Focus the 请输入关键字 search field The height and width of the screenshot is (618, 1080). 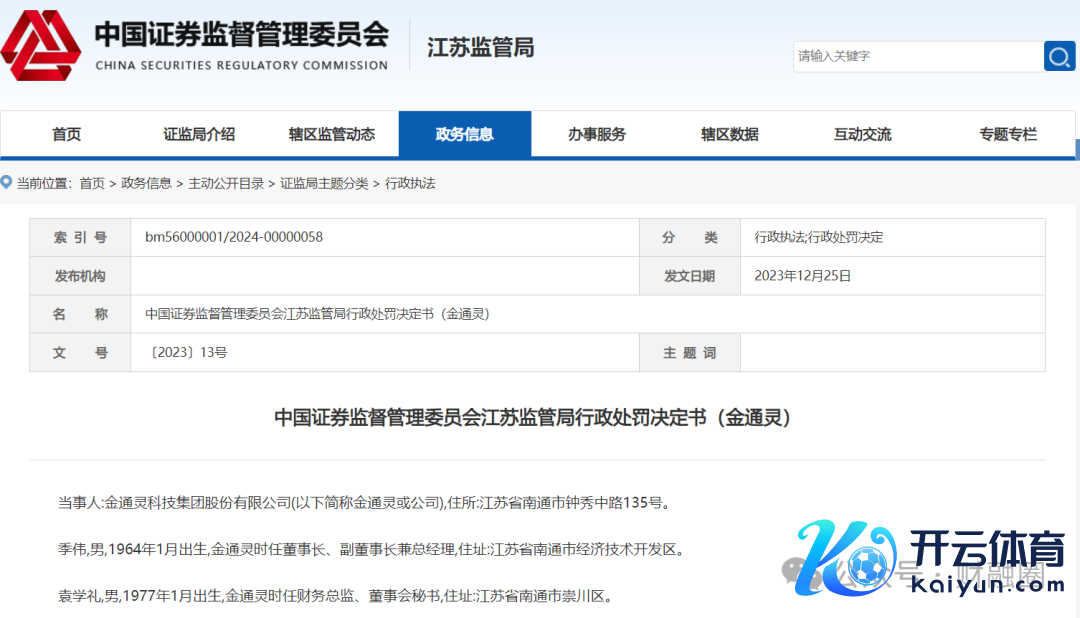point(916,56)
